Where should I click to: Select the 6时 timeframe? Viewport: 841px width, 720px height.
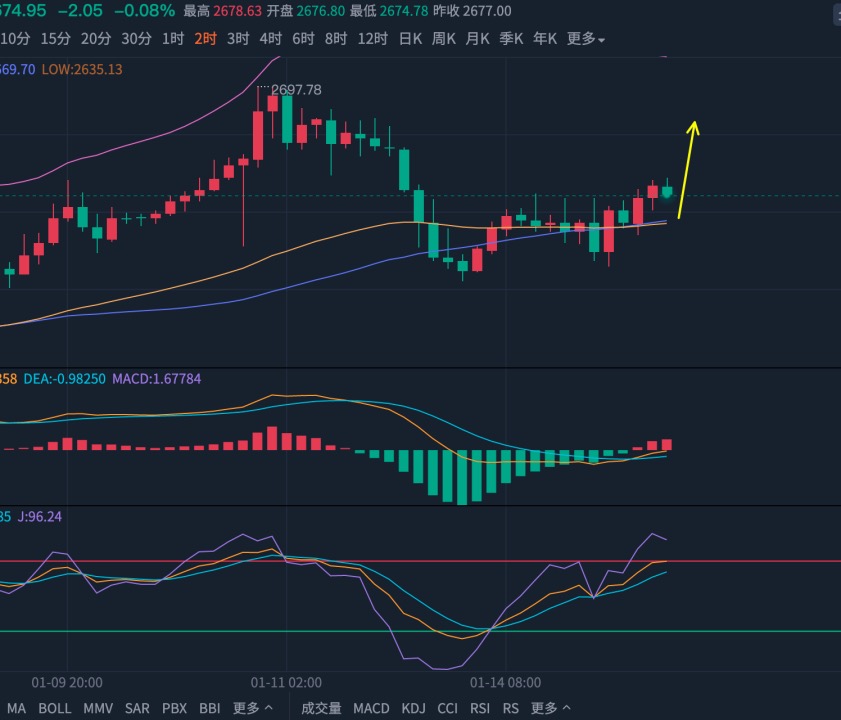[x=303, y=39]
